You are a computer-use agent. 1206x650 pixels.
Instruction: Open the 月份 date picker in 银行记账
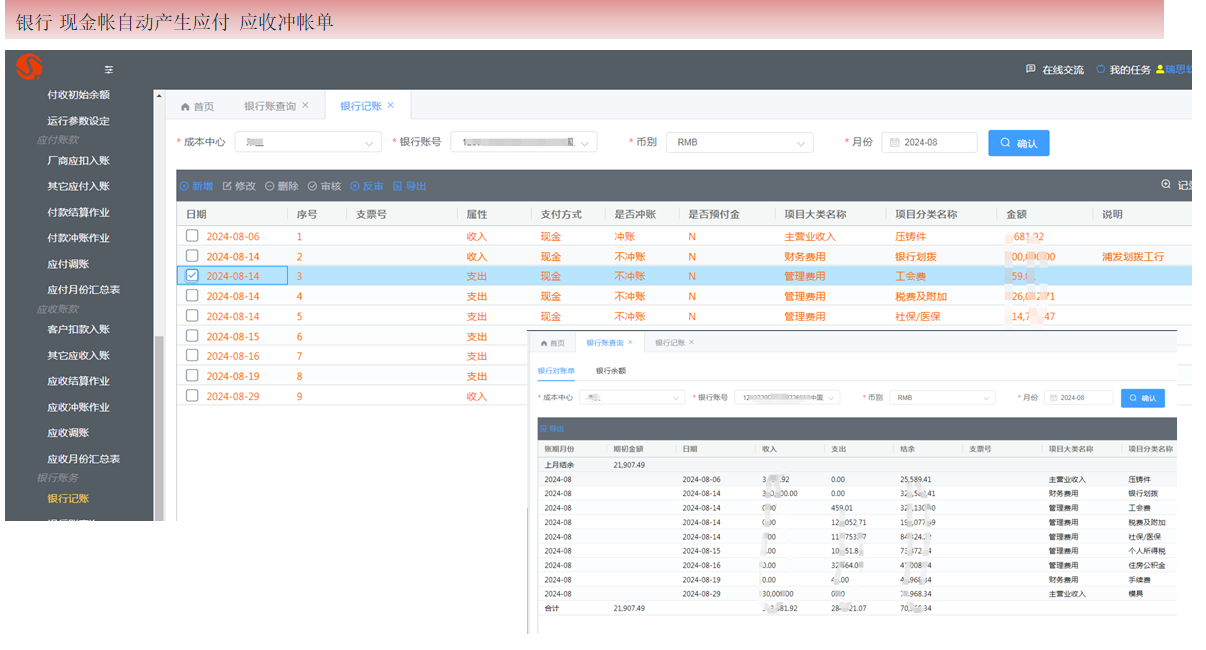click(x=929, y=143)
